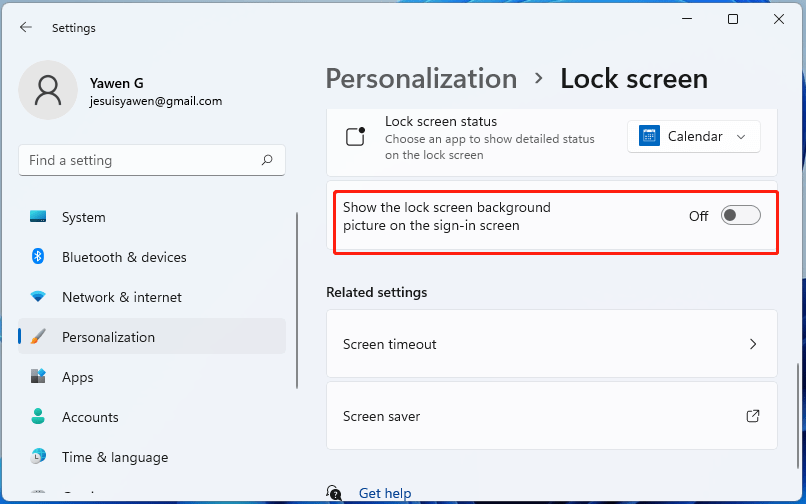806x504 pixels.
Task: Click the main content scrollbar thumb
Action: click(x=798, y=417)
